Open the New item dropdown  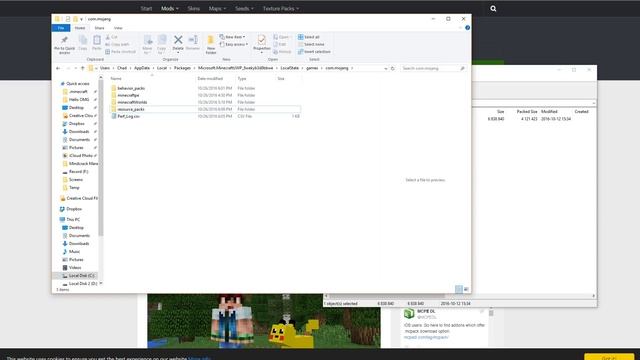point(233,37)
